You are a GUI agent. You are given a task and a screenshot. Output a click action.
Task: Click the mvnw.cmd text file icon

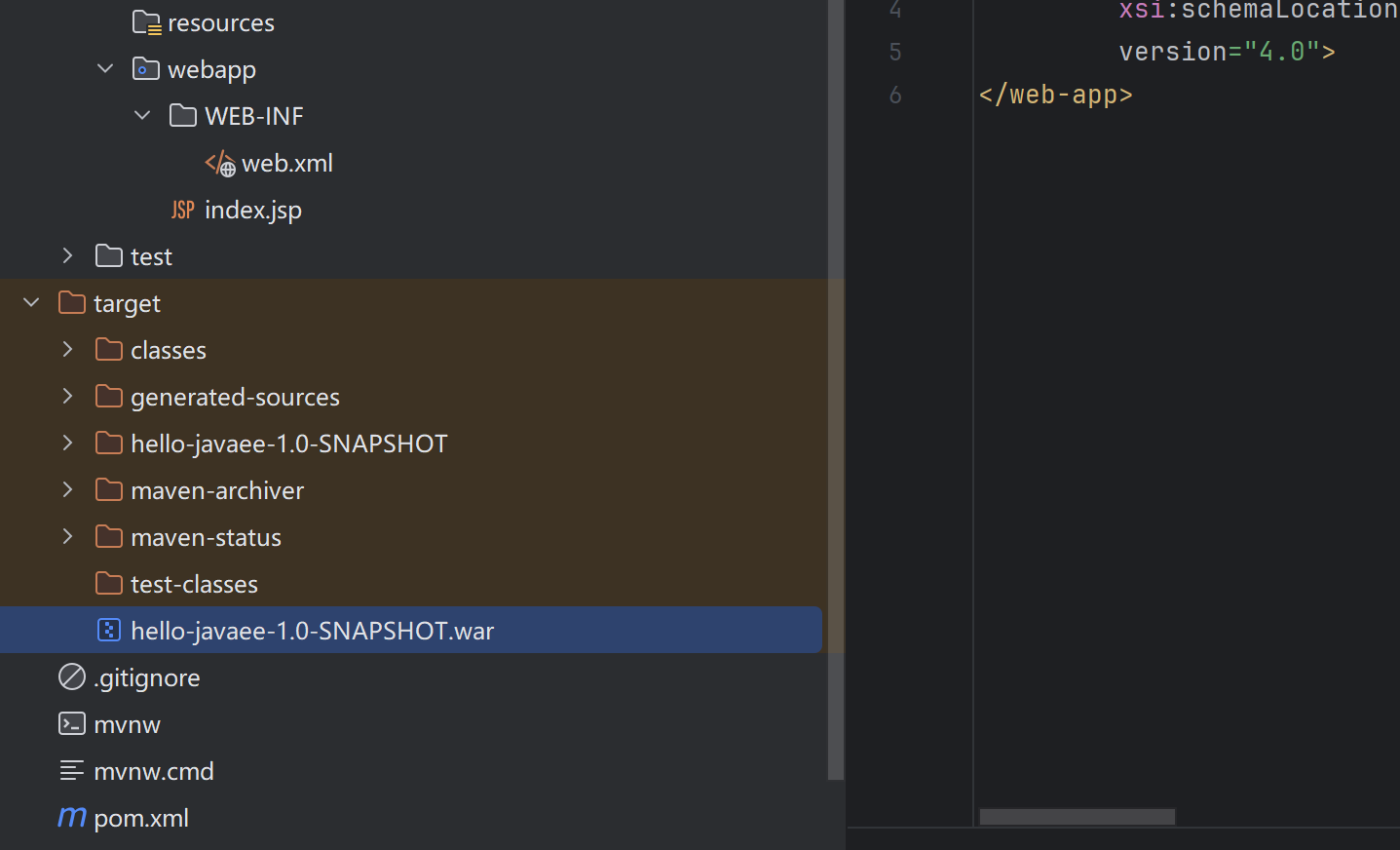coord(72,771)
